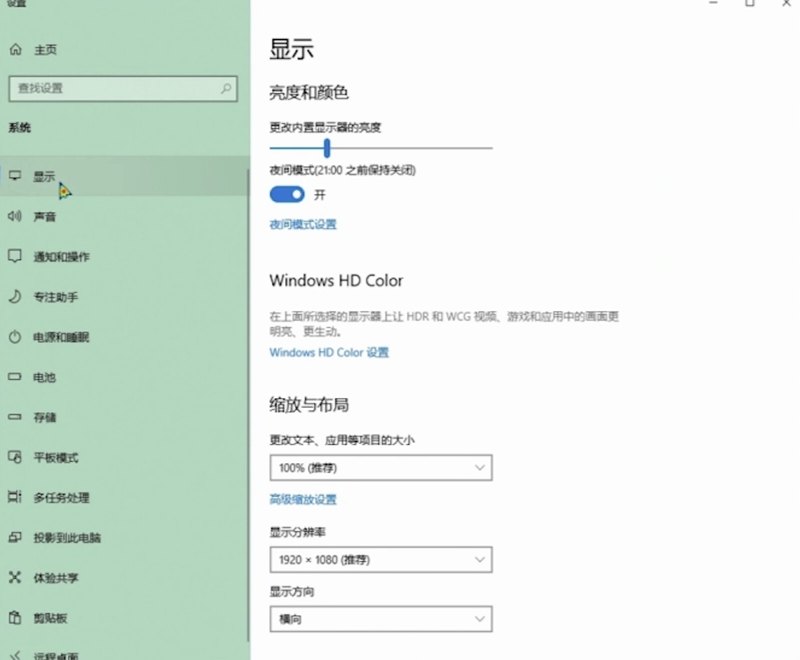Open the 1920 × 1080 resolution dropdown
800x660 pixels.
(381, 560)
